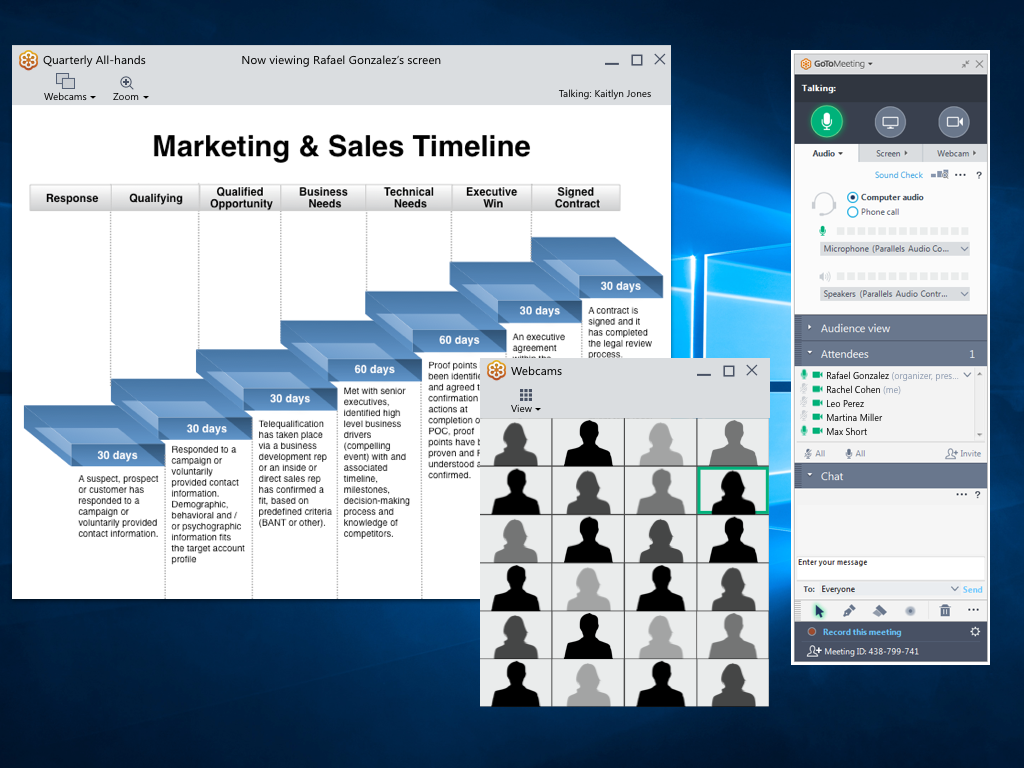Maximize the Webcams window
Image resolution: width=1024 pixels, height=768 pixels.
[x=729, y=371]
